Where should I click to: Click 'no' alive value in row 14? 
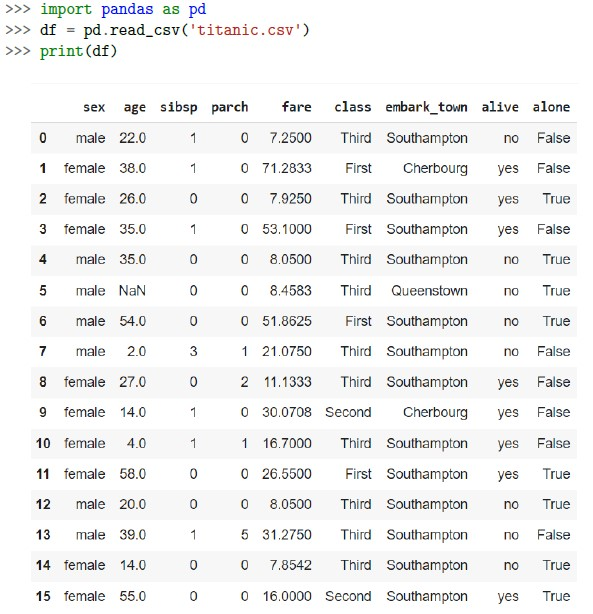point(511,566)
